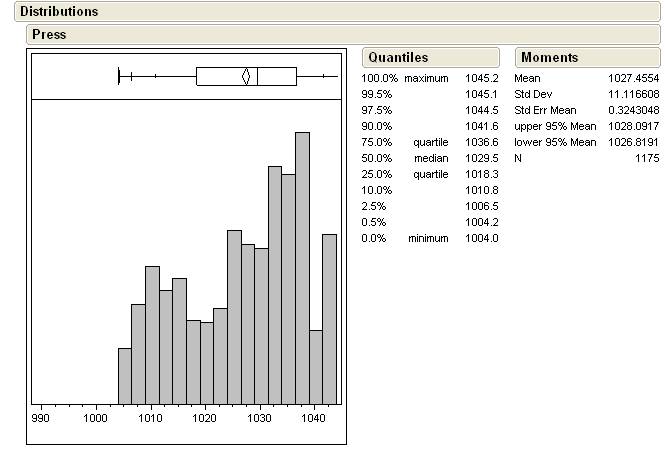Click the mean diamond in the box plot
This screenshot has width=665, height=452.
pyautogui.click(x=246, y=76)
